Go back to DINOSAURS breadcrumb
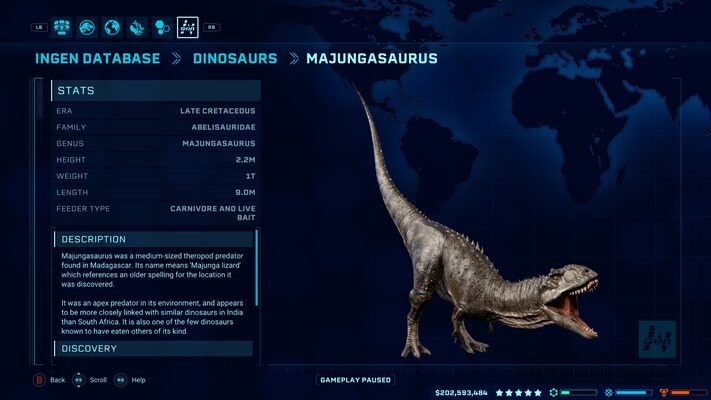 click(235, 59)
